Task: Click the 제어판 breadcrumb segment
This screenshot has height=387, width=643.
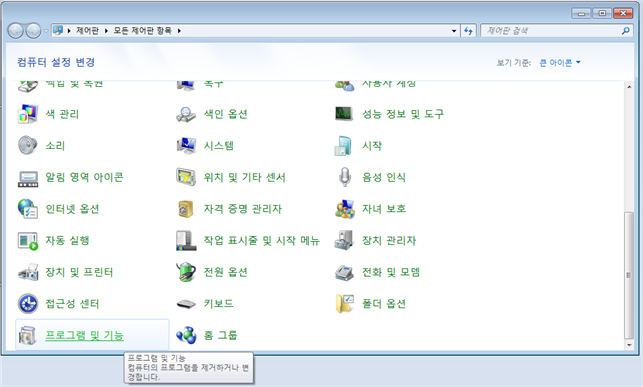Action: pos(87,31)
